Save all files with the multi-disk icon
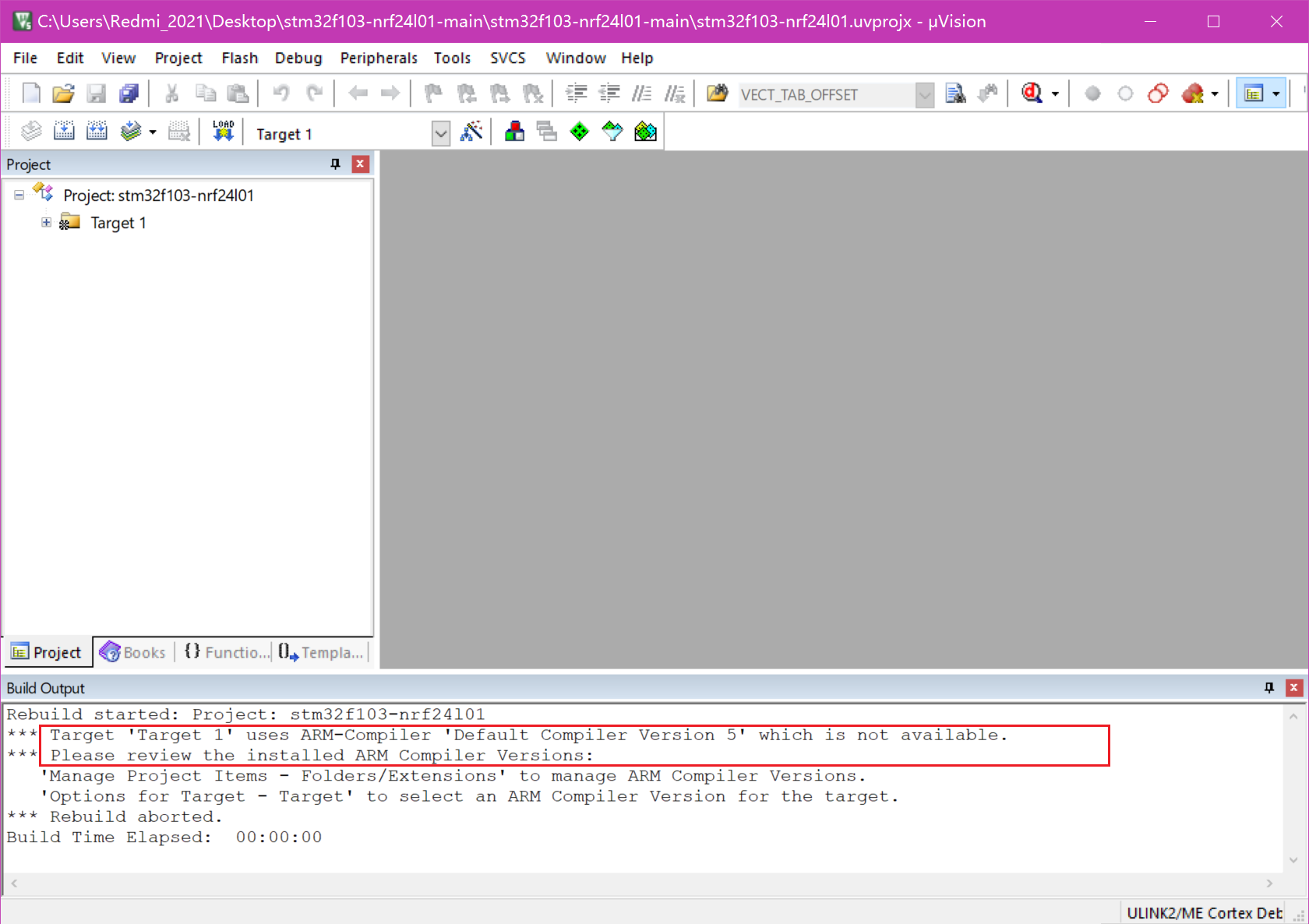The height and width of the screenshot is (924, 1309). [129, 93]
